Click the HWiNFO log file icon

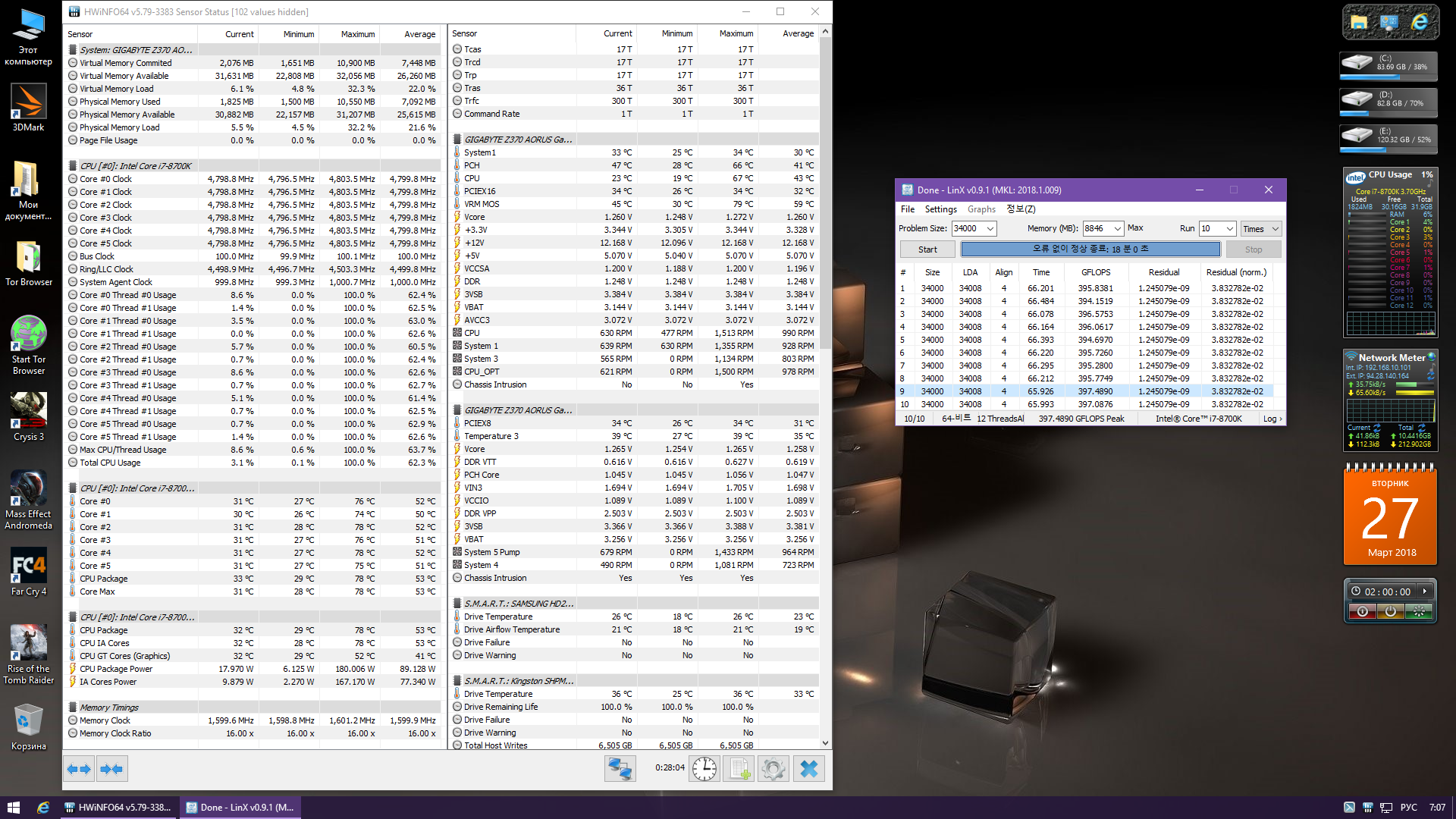(739, 769)
